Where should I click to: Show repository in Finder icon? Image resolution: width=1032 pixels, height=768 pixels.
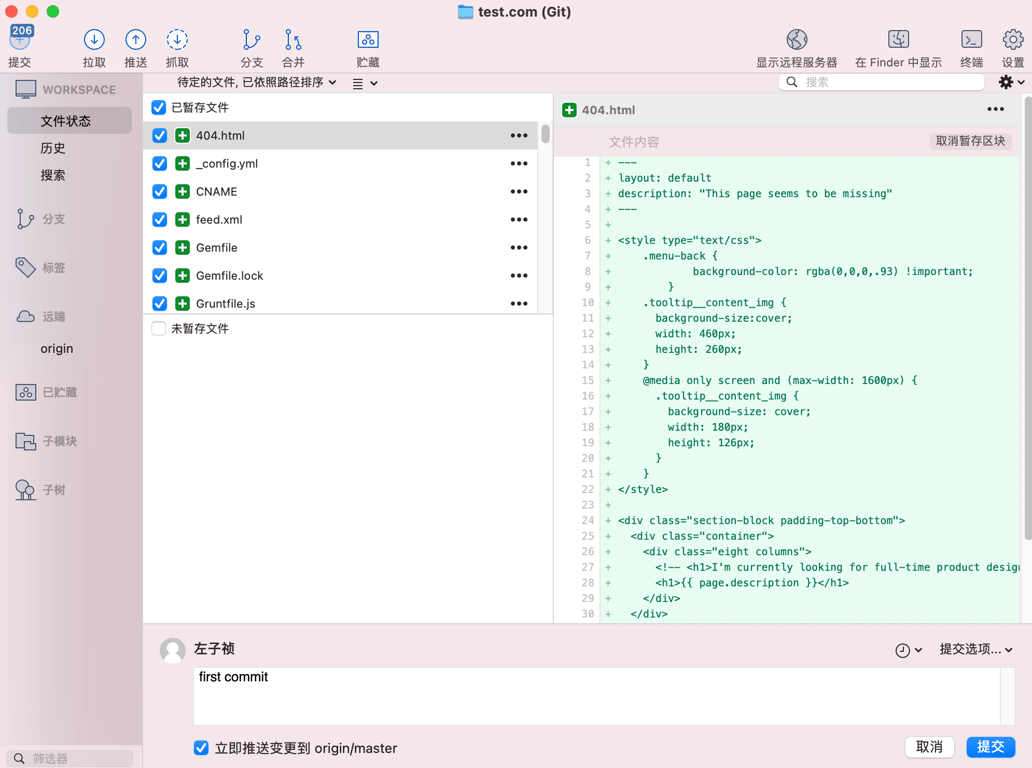898,40
